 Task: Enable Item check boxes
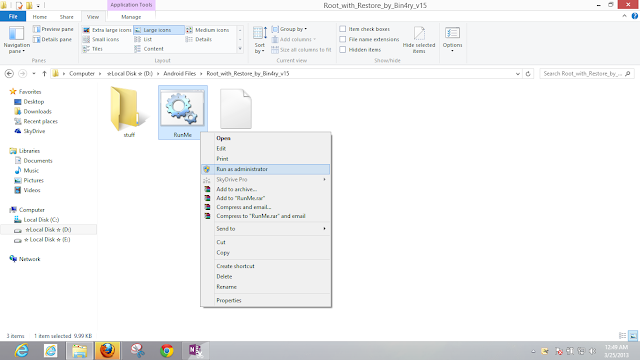point(343,29)
